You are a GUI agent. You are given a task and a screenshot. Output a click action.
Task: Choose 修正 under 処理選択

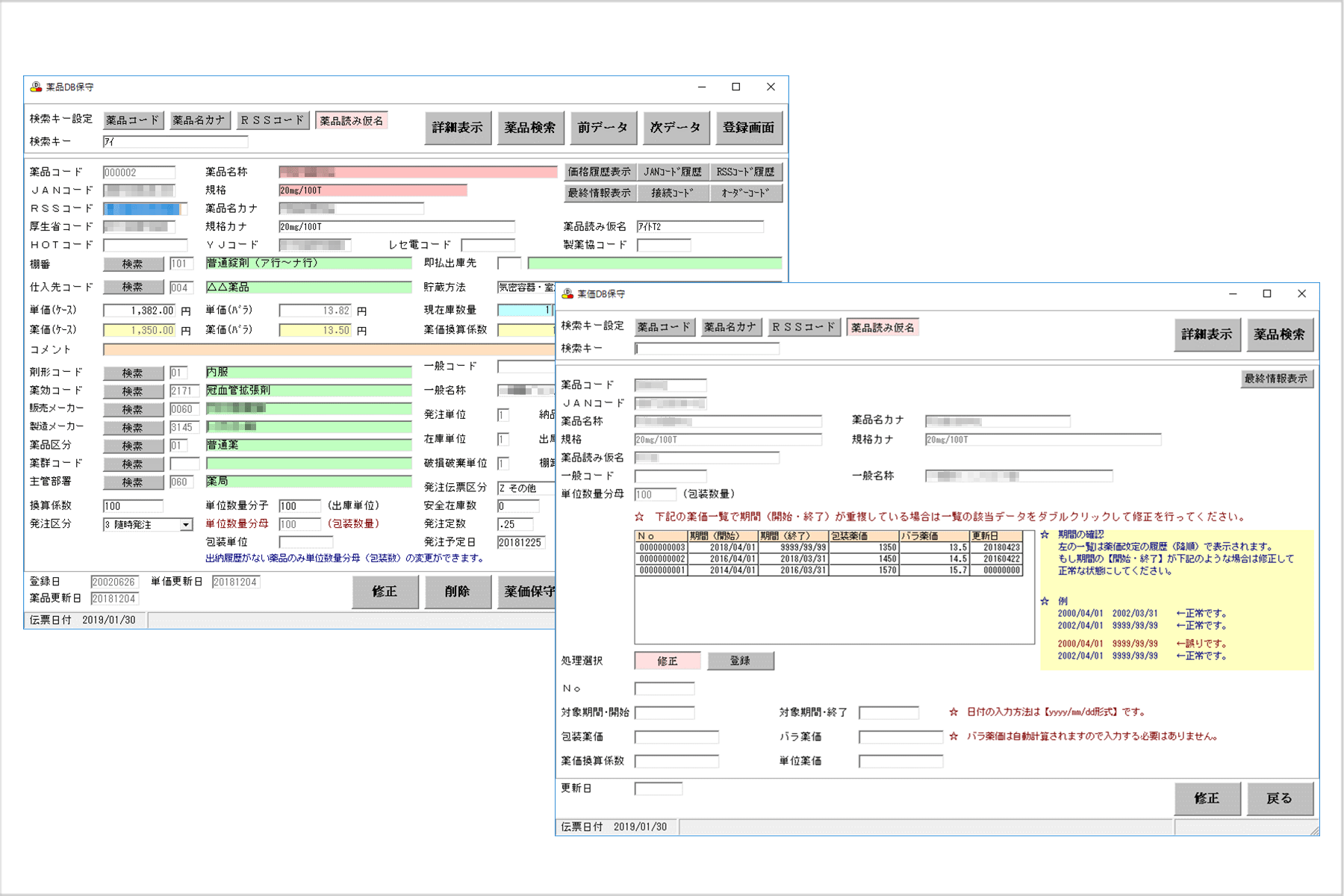coord(668,661)
